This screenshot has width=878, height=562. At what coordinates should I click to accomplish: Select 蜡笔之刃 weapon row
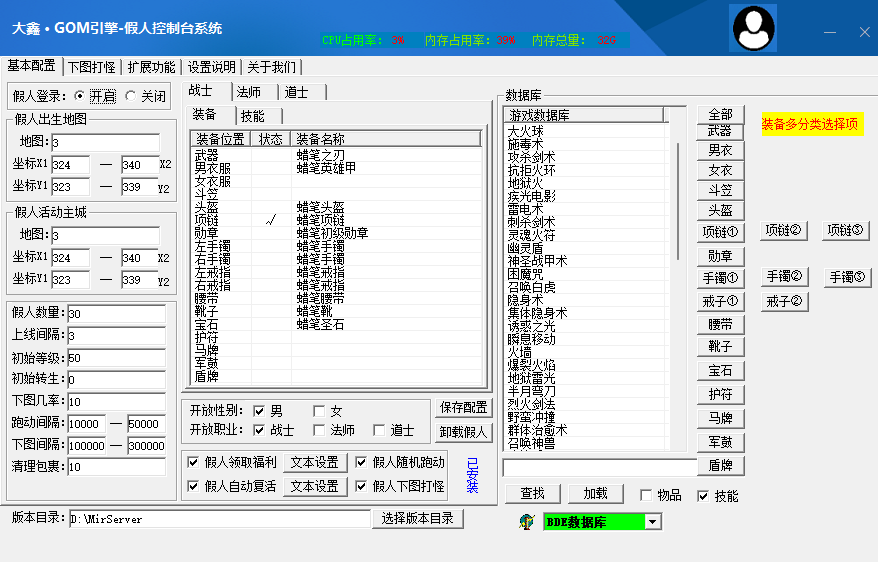[x=336, y=154]
